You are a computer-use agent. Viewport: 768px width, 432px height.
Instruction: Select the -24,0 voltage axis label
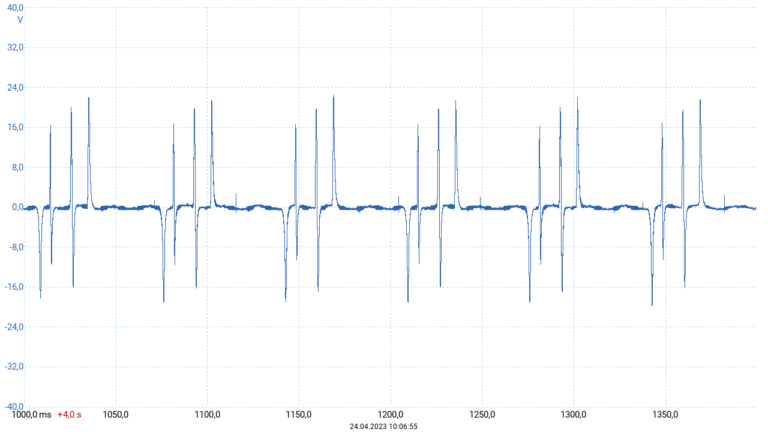pyautogui.click(x=13, y=328)
